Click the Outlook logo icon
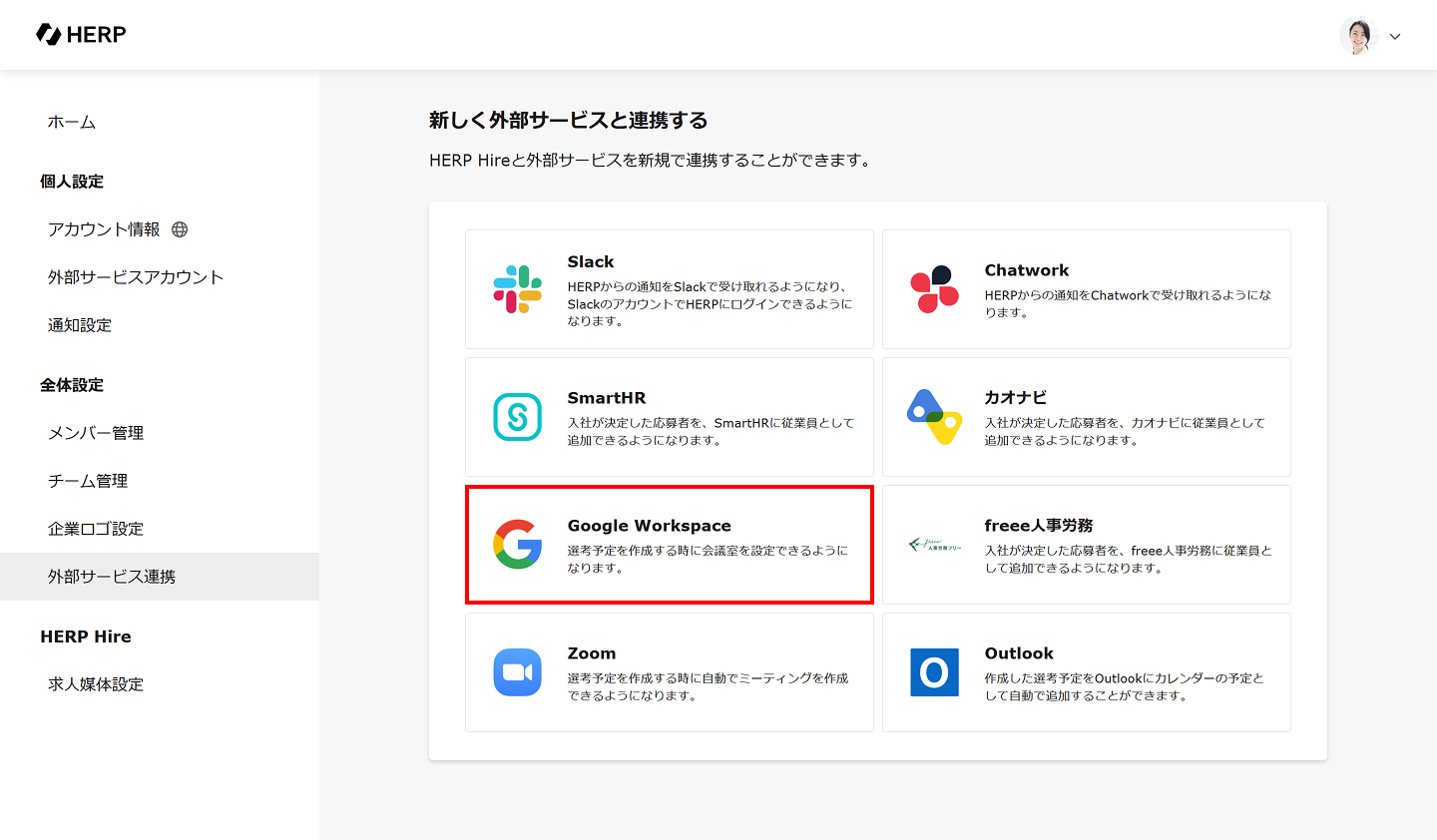 [935, 672]
